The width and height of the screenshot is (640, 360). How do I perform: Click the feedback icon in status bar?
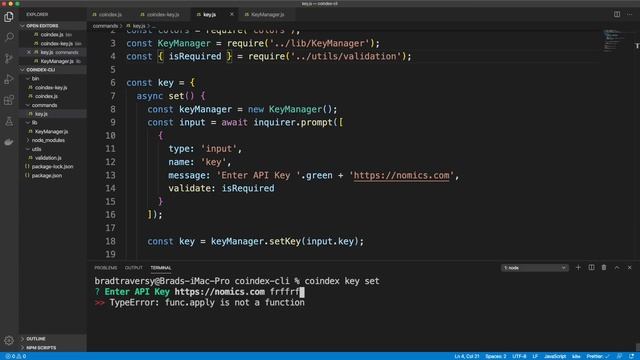tap(620, 356)
